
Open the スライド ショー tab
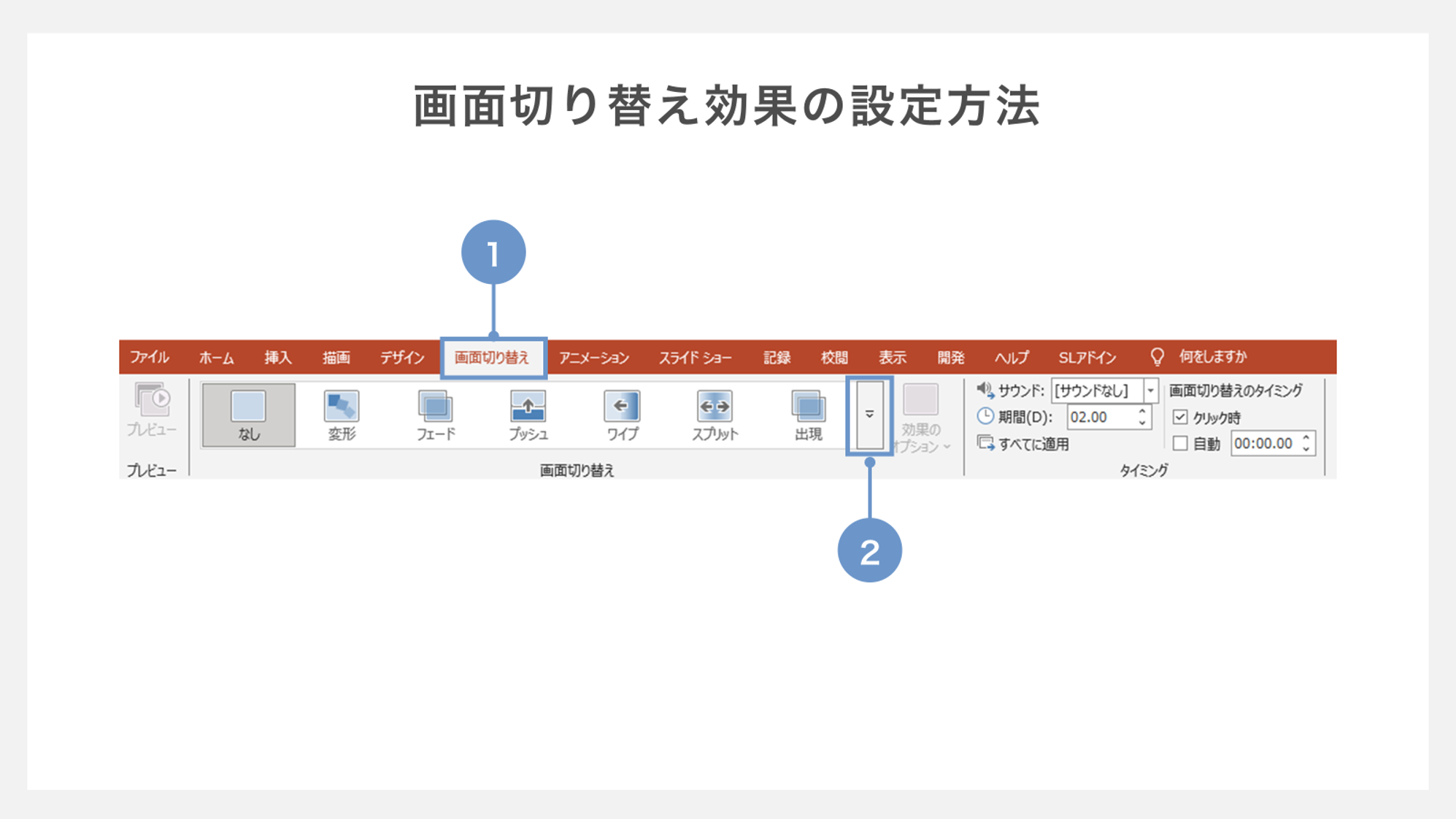(696, 357)
